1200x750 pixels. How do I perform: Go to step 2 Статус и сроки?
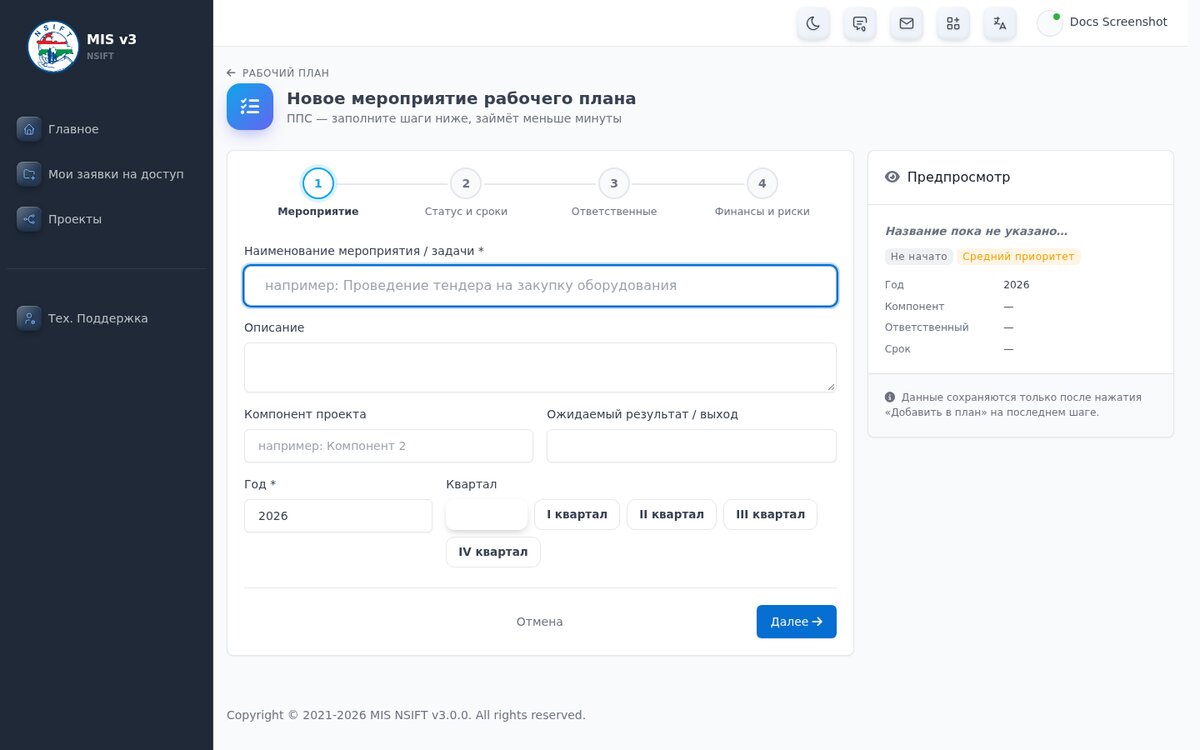pos(466,193)
